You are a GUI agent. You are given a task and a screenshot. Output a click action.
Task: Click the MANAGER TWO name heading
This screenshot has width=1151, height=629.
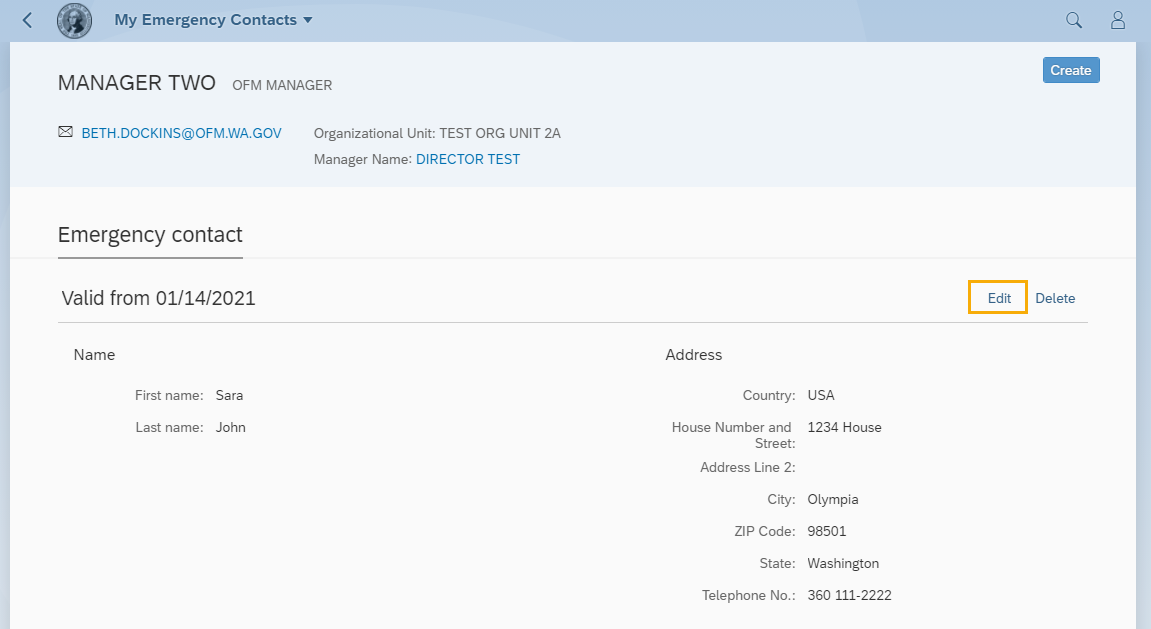137,83
